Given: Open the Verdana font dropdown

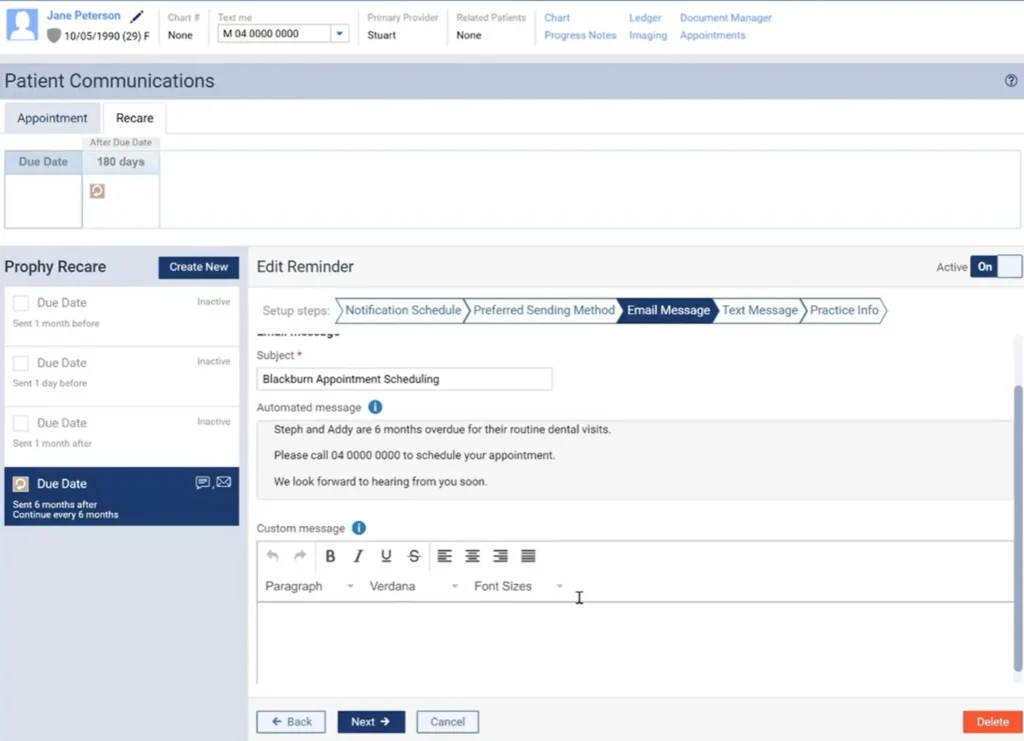Looking at the screenshot, I should click(413, 586).
